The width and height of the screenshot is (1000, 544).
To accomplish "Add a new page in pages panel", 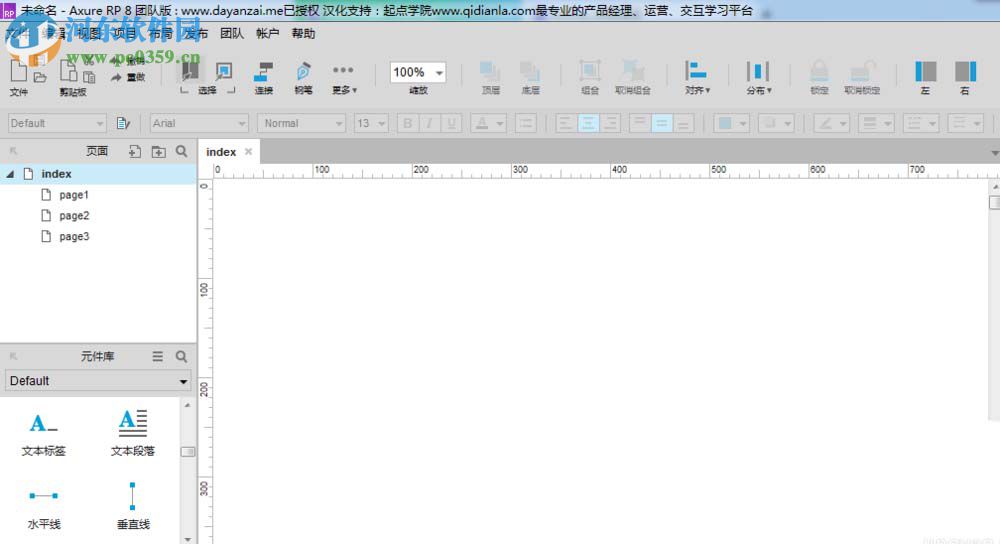I will coord(135,151).
